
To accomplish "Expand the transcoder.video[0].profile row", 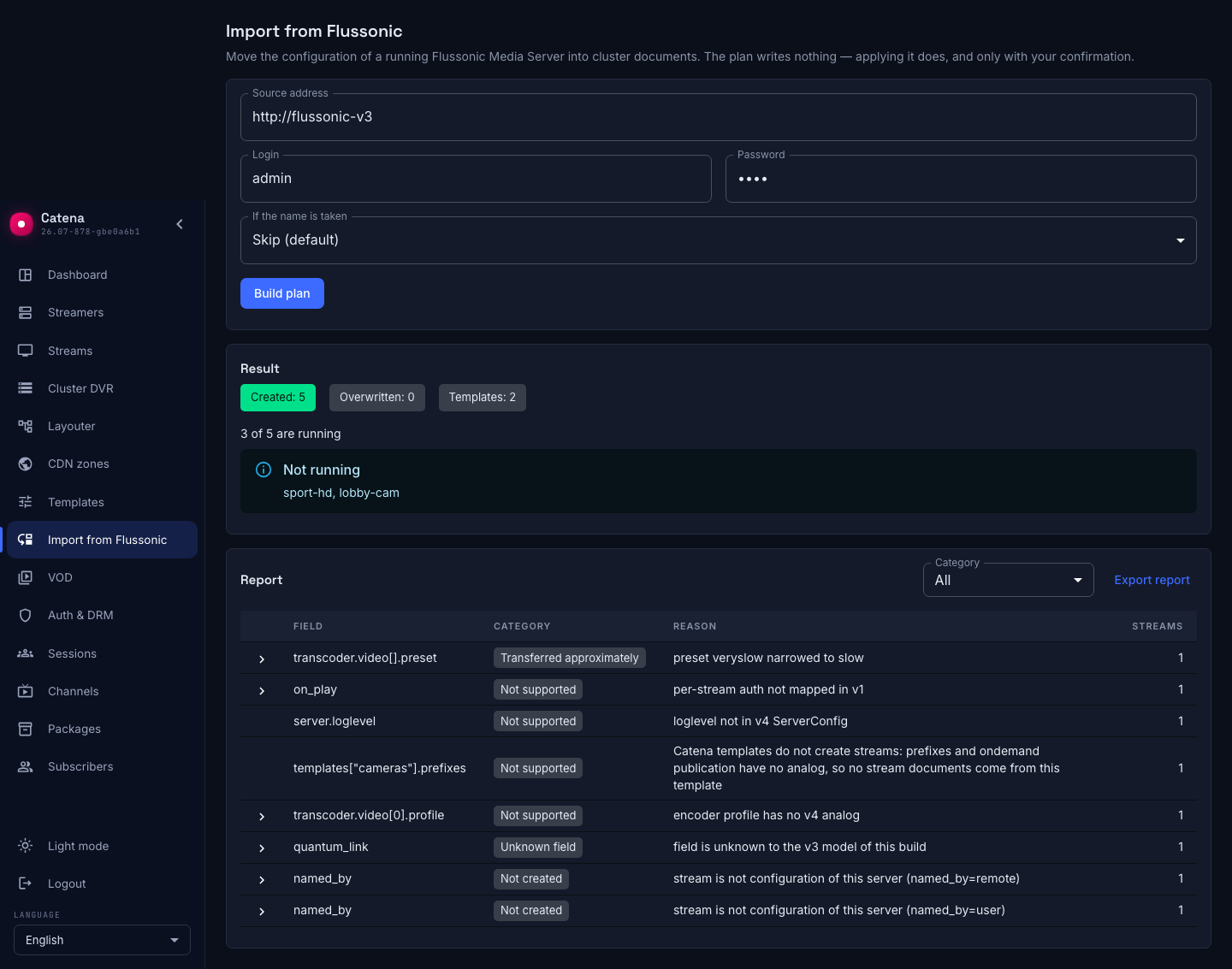I will coord(262,816).
